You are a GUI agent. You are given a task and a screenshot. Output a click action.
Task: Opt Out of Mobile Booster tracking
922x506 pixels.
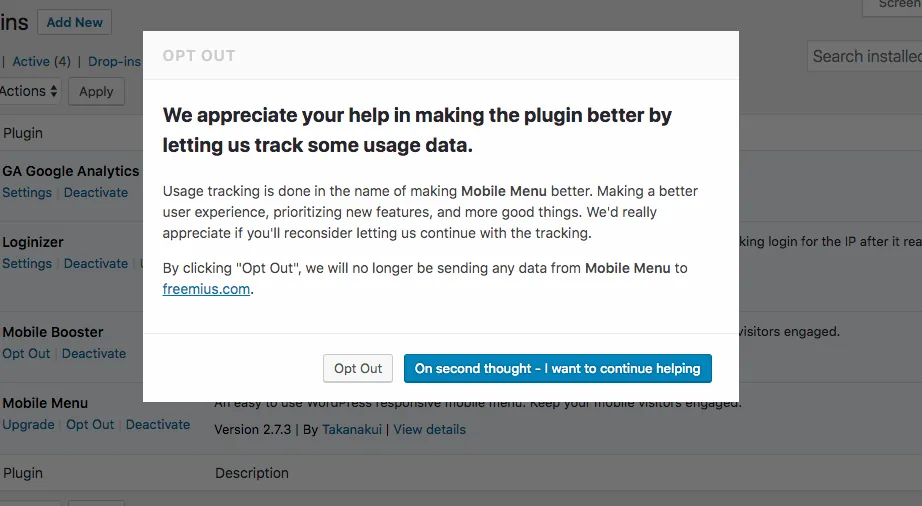point(26,354)
